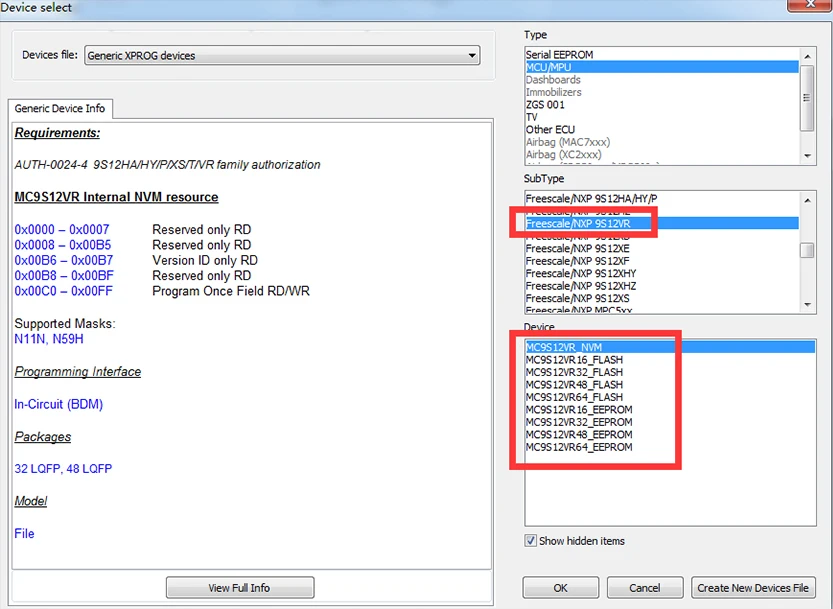The width and height of the screenshot is (833, 609).
Task: Click SubType list scroll down arrow
Action: [808, 304]
